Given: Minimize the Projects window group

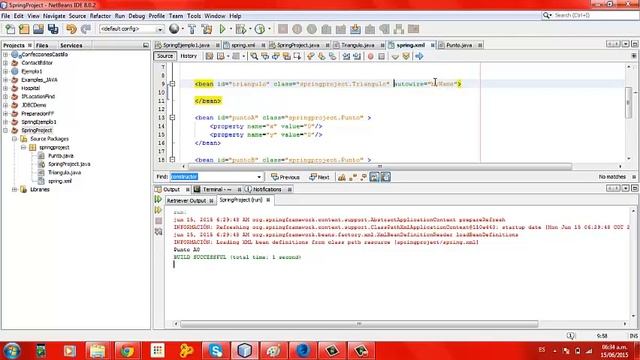Looking at the screenshot, I should (146, 45).
